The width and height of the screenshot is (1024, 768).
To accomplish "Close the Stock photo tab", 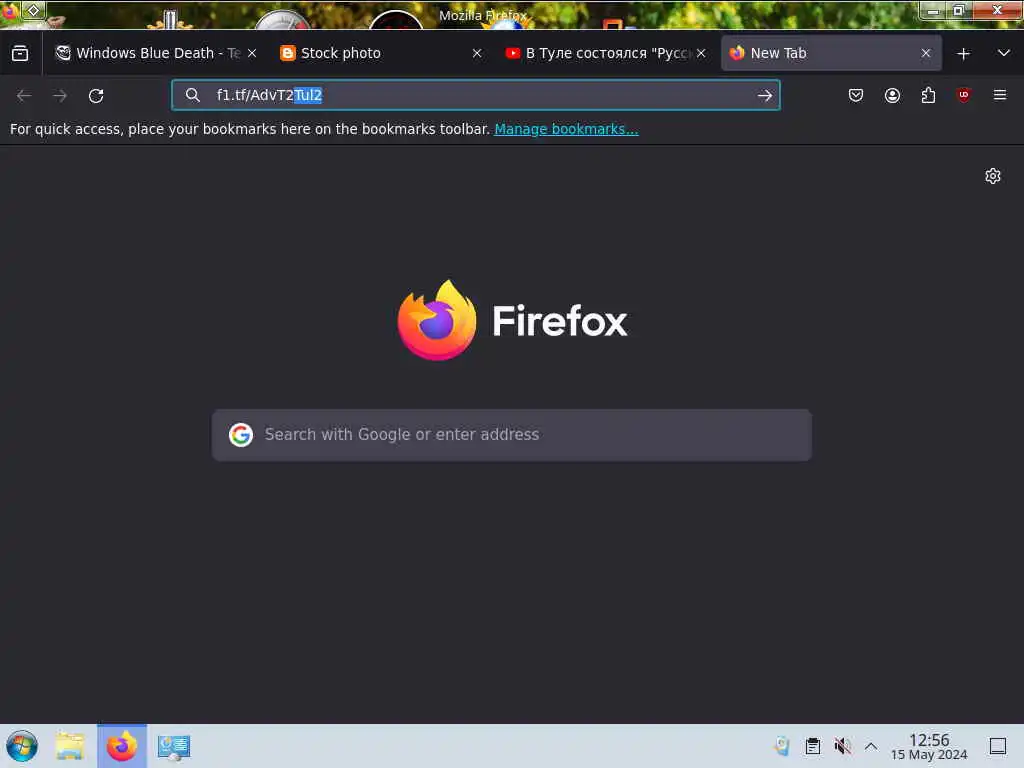I will click(x=477, y=54).
